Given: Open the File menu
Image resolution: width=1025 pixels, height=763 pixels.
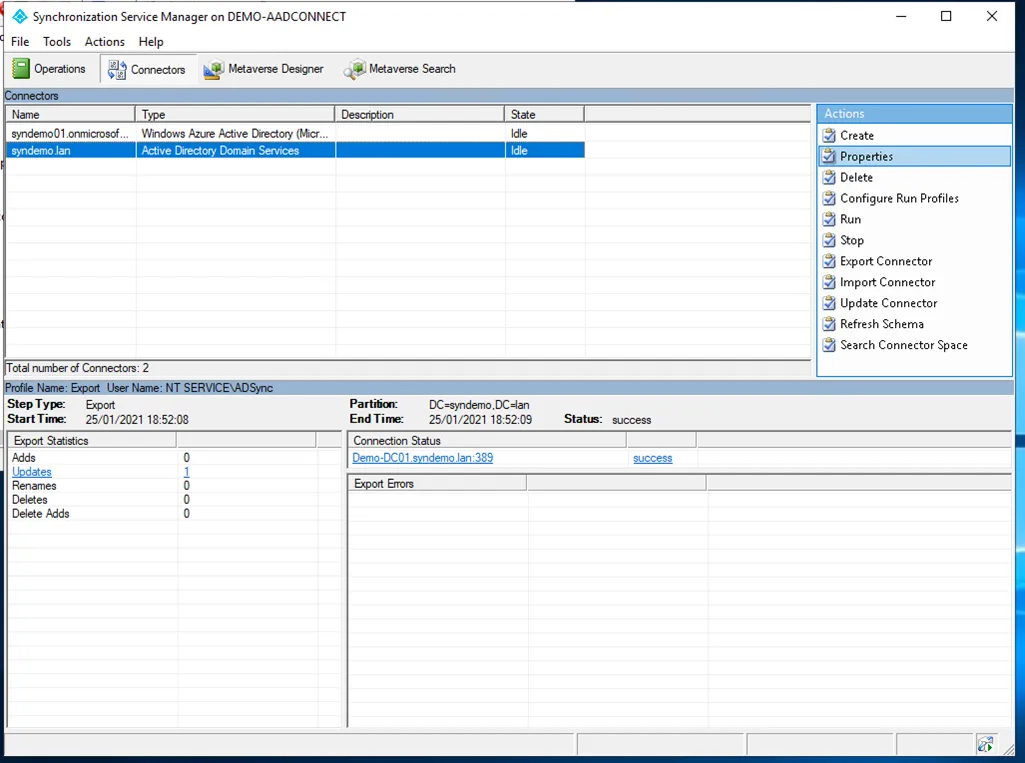Looking at the screenshot, I should (20, 42).
